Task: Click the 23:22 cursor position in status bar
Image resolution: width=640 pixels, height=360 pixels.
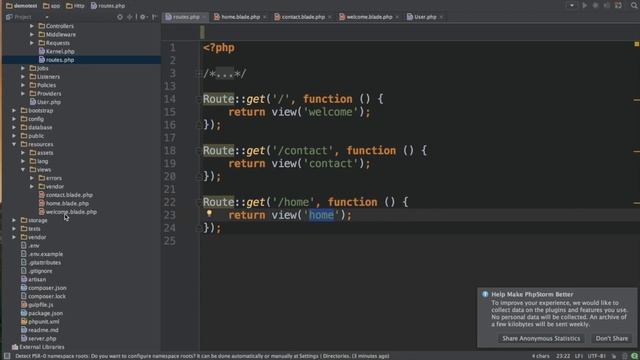Action: [x=563, y=356]
